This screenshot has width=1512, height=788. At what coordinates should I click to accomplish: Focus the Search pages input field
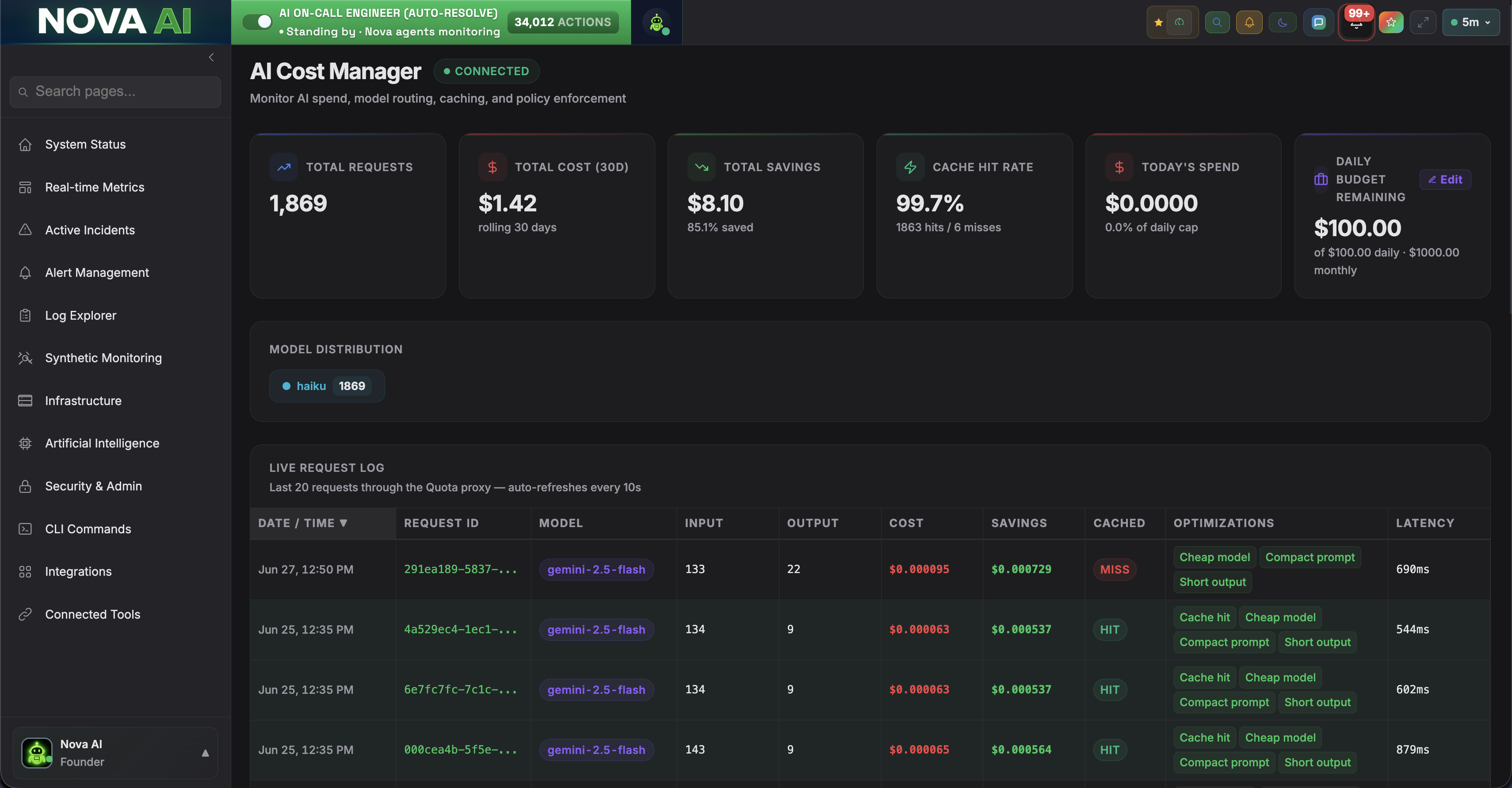(115, 92)
